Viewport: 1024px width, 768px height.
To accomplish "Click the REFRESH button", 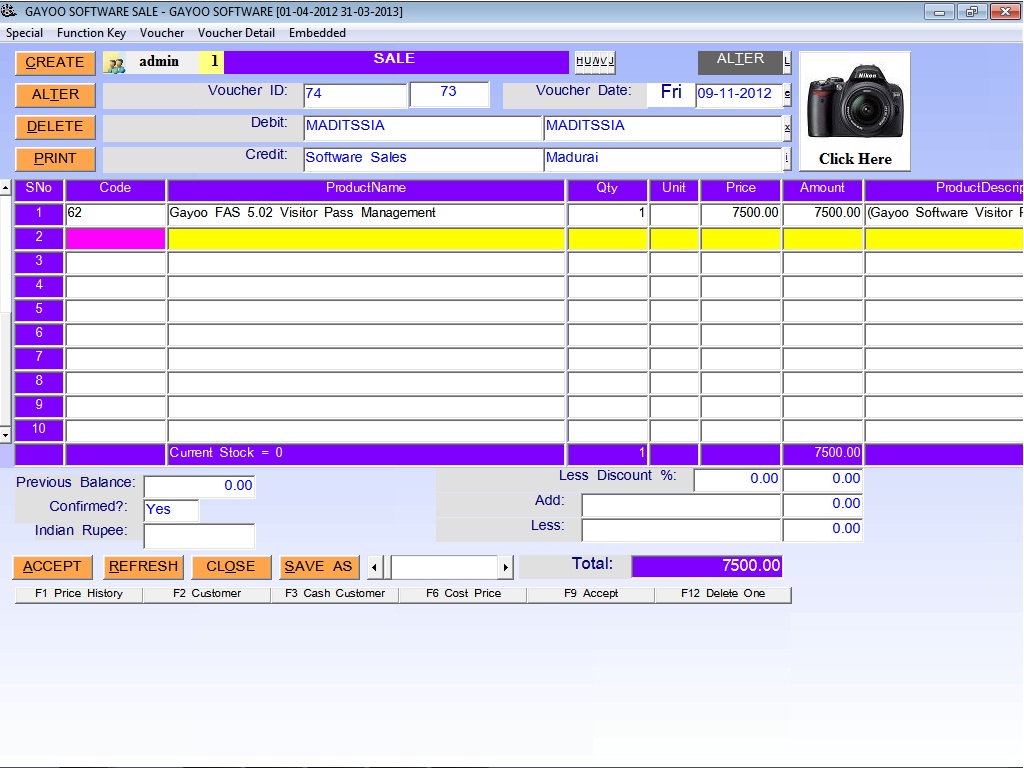I will coord(143,567).
